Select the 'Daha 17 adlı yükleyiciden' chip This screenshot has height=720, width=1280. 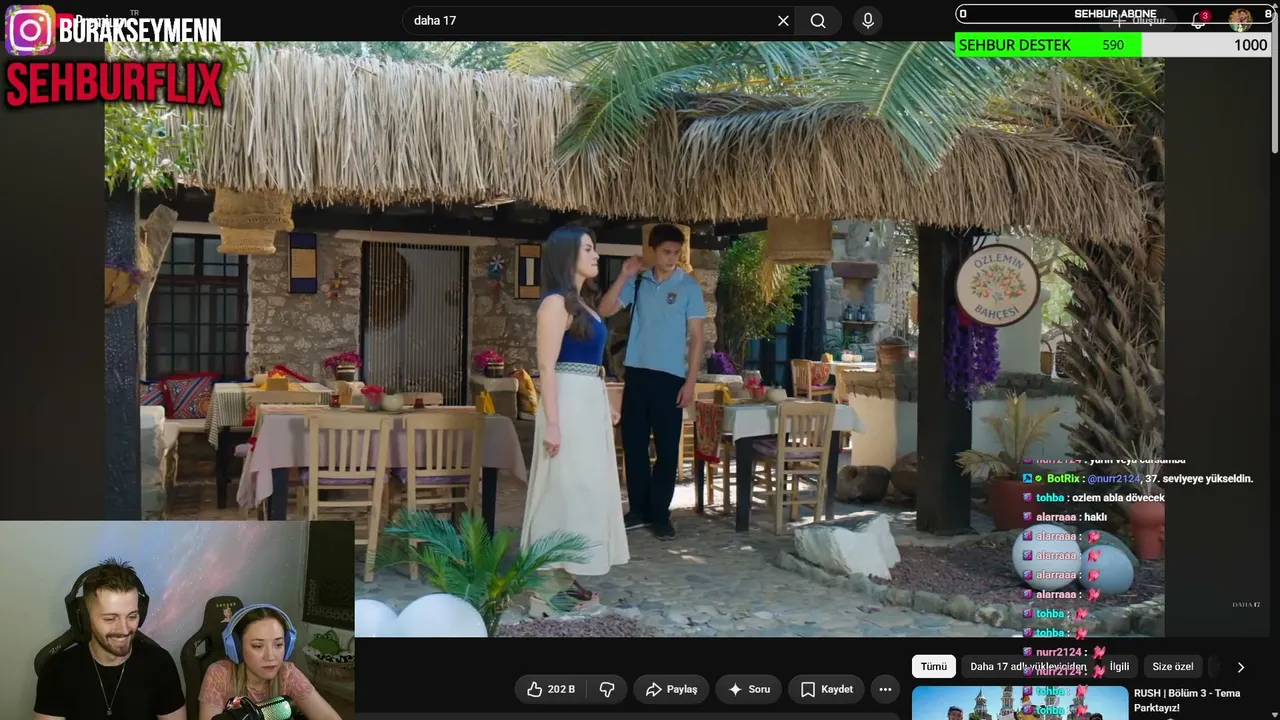click(x=1028, y=667)
